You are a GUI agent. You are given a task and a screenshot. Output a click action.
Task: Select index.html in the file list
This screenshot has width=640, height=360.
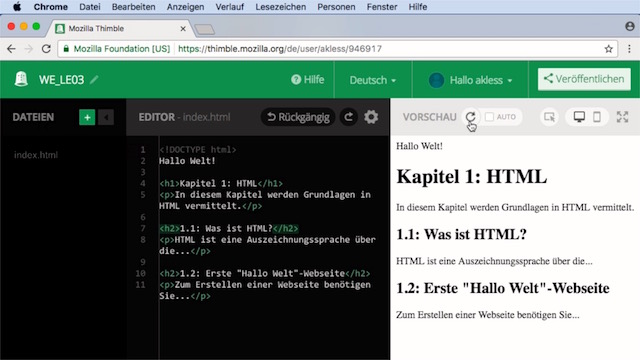[x=36, y=155]
